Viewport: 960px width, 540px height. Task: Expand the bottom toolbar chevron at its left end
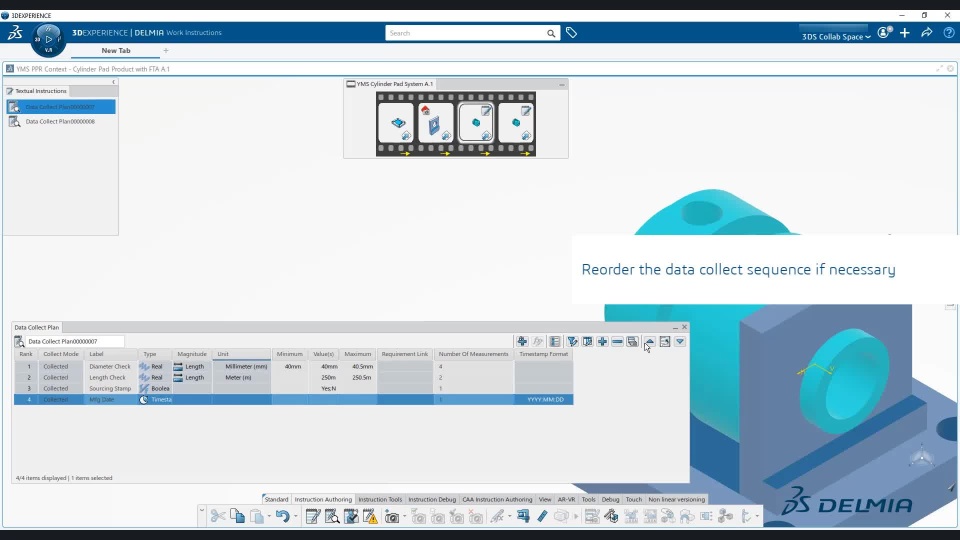[201, 510]
